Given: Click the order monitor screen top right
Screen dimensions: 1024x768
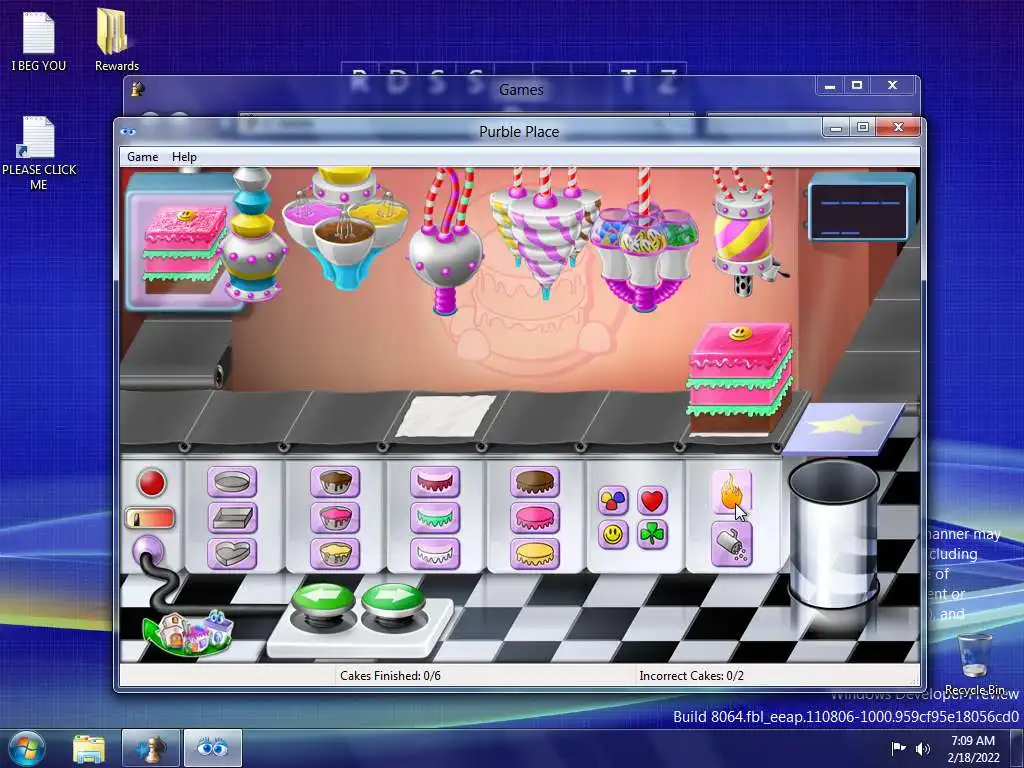Looking at the screenshot, I should [860, 211].
